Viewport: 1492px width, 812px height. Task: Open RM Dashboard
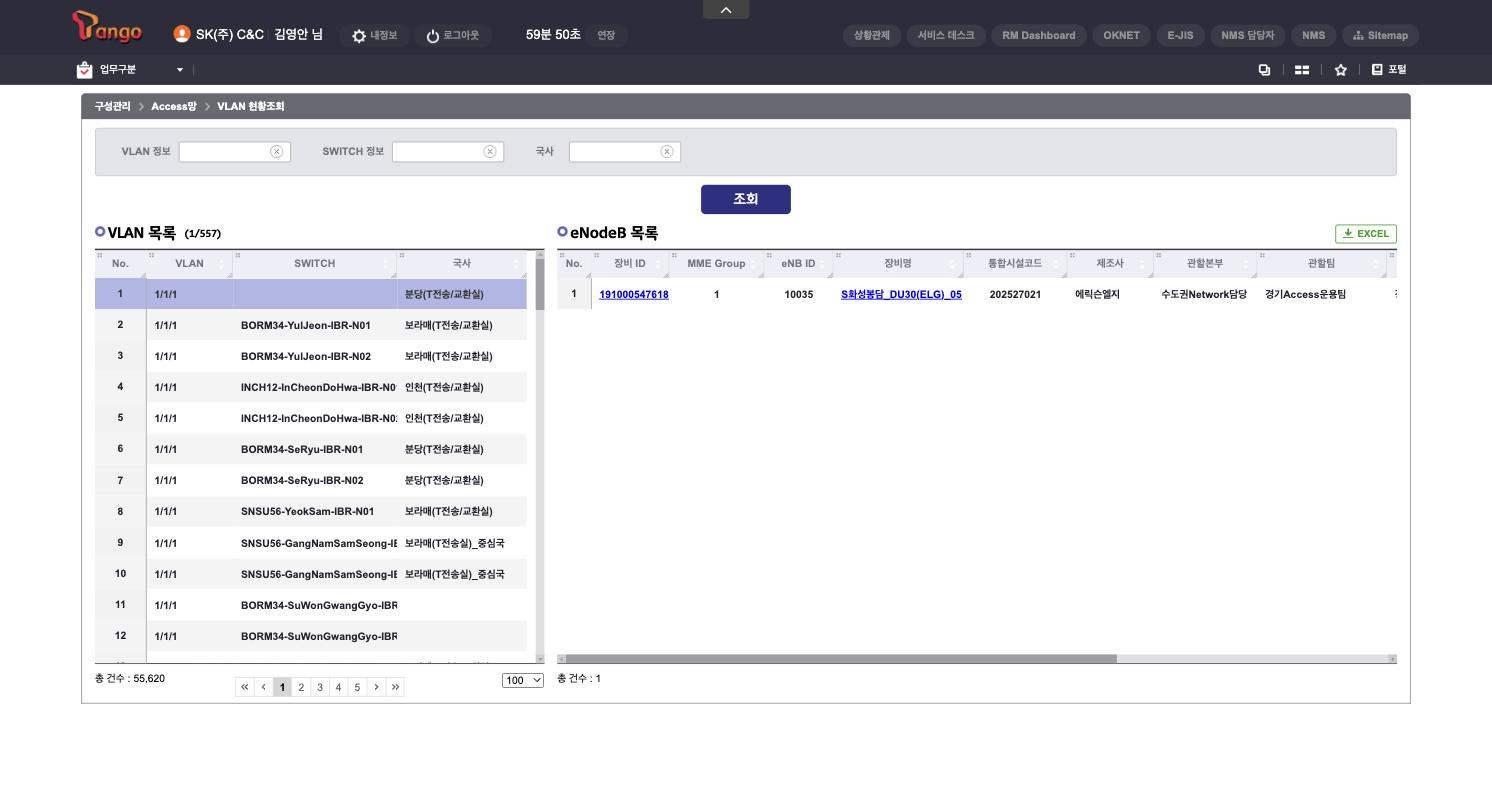(1039, 35)
